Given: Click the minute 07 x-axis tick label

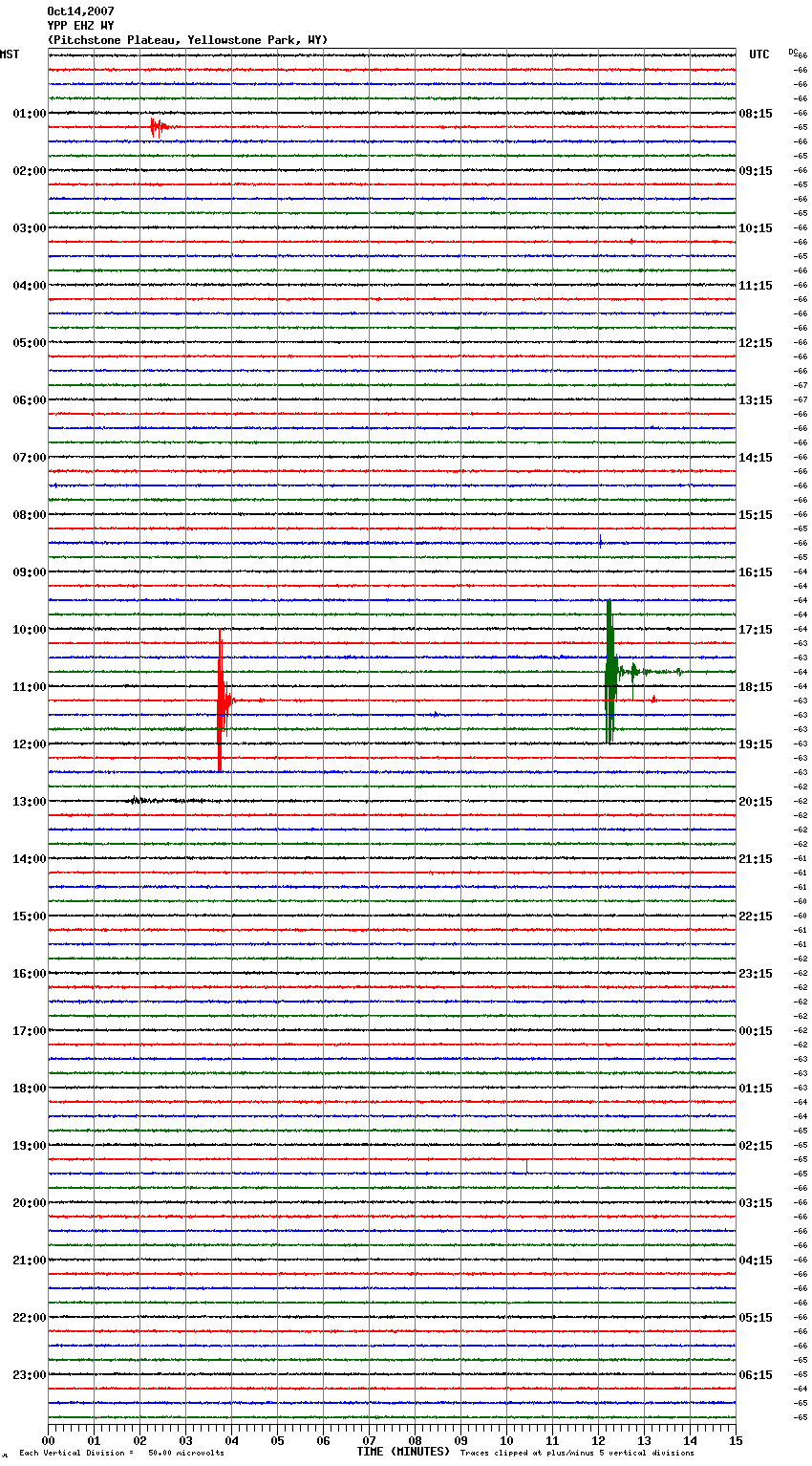Looking at the screenshot, I should [x=369, y=1440].
